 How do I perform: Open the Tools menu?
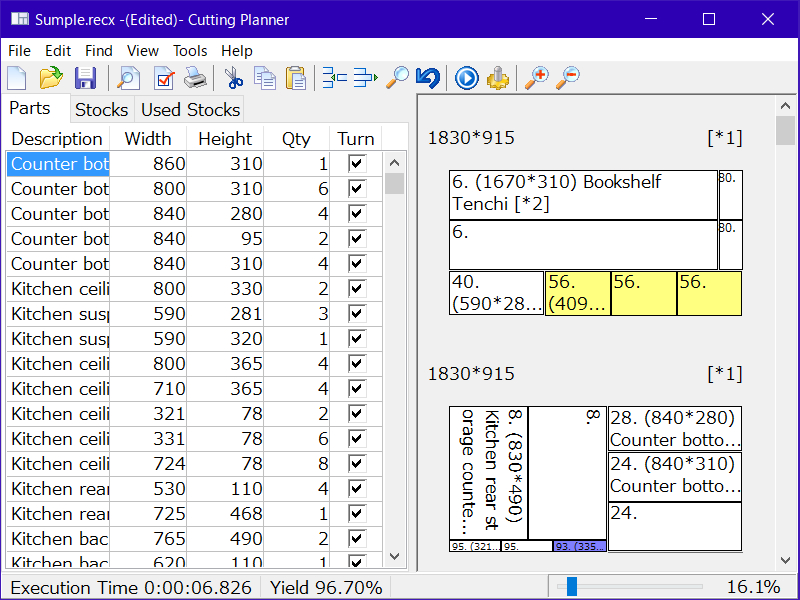pyautogui.click(x=190, y=50)
